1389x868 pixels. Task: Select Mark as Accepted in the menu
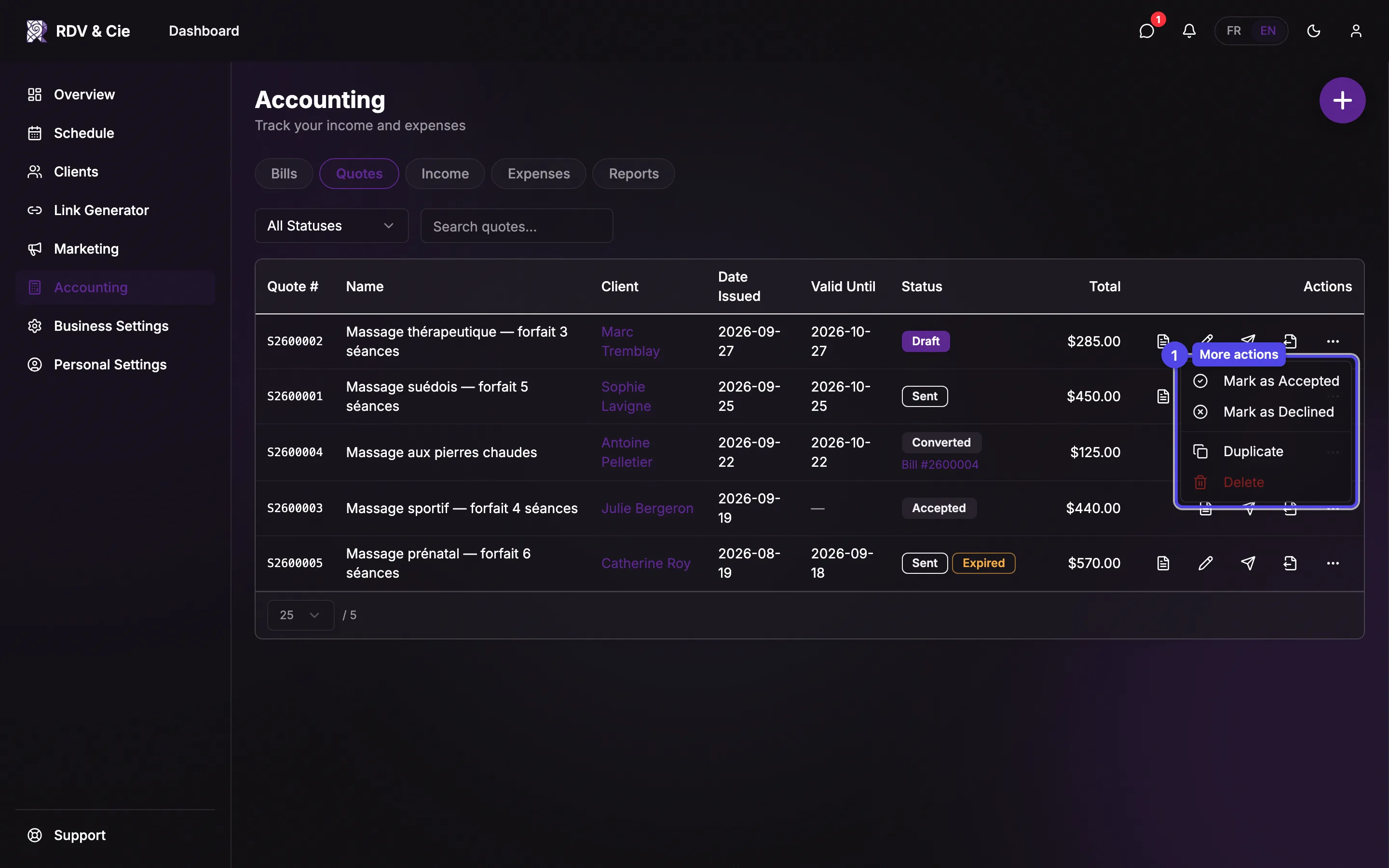(1266, 380)
